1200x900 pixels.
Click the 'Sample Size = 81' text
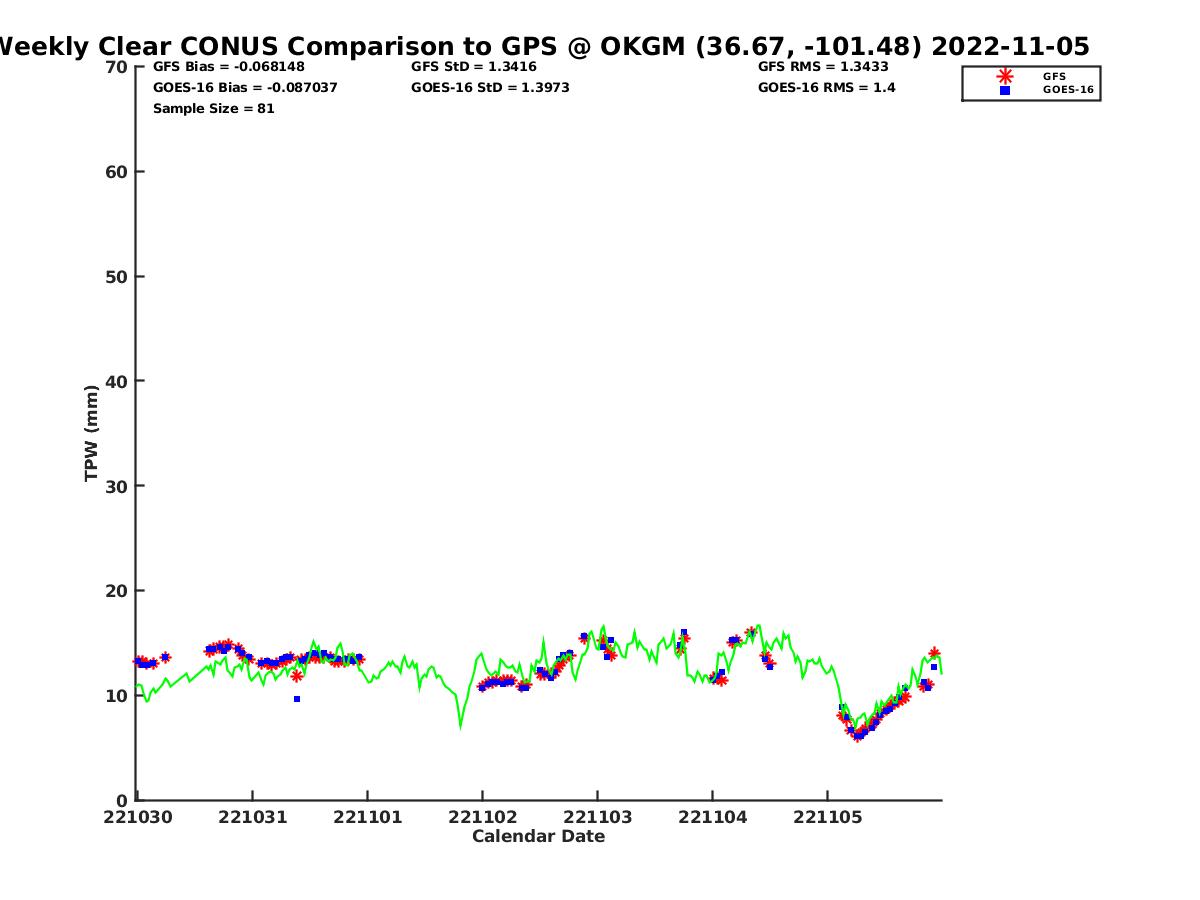(x=213, y=109)
